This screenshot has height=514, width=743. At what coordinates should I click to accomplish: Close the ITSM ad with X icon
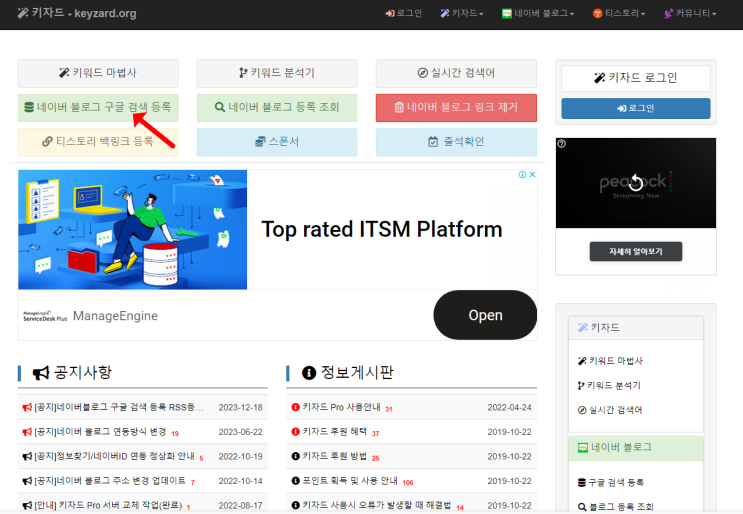533,174
